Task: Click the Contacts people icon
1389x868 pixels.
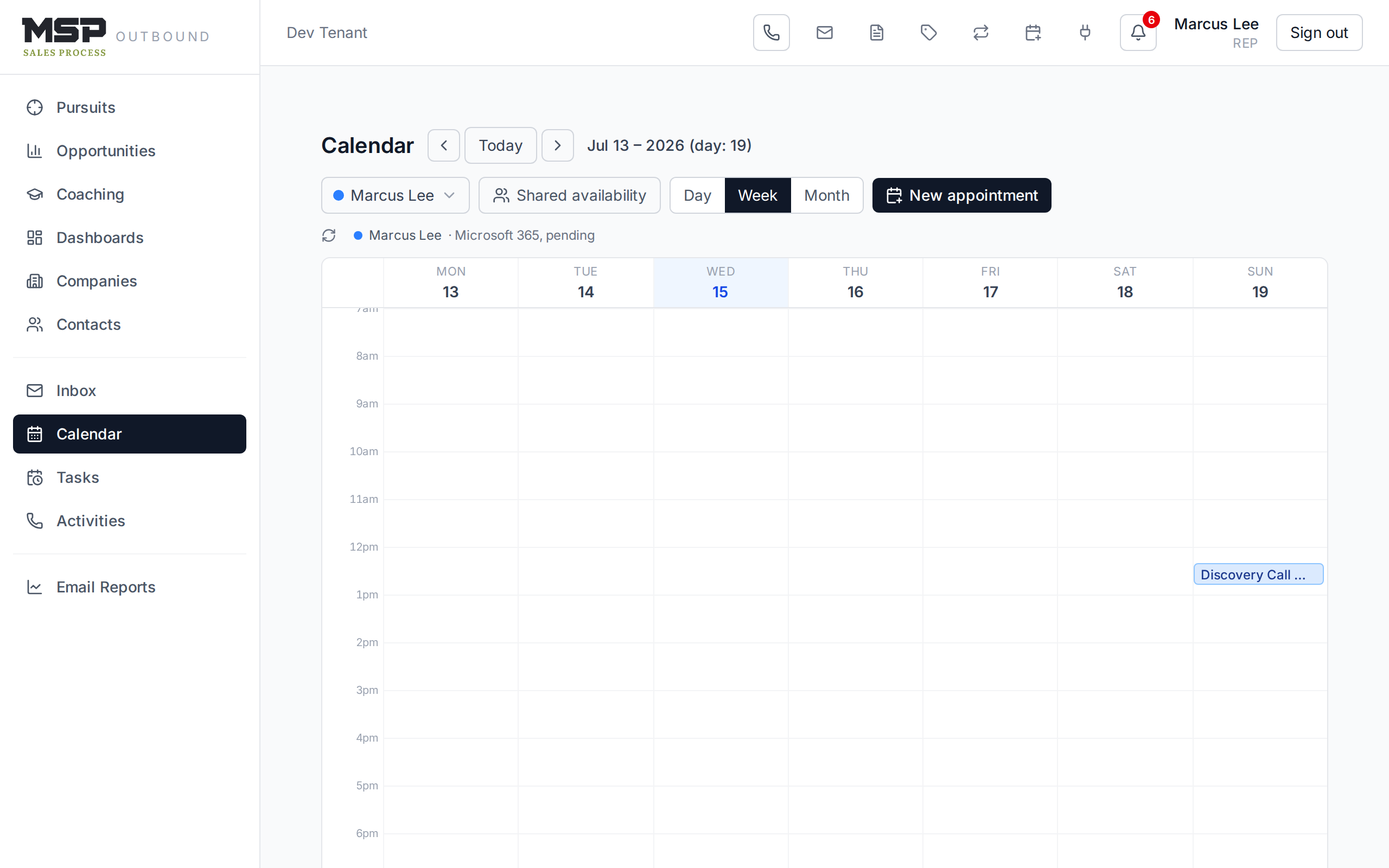Action: 34,324
